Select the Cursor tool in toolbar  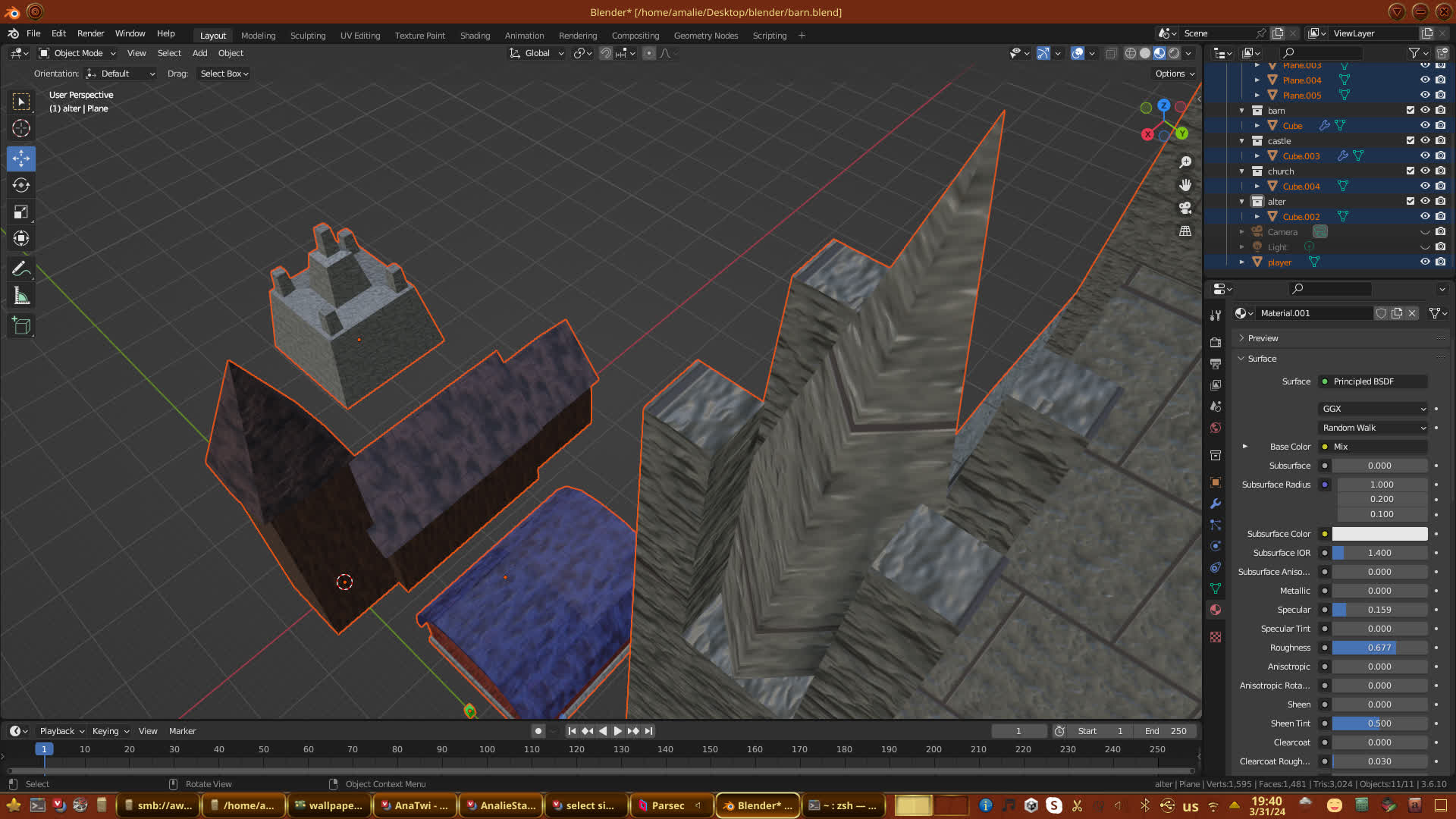pos(21,128)
